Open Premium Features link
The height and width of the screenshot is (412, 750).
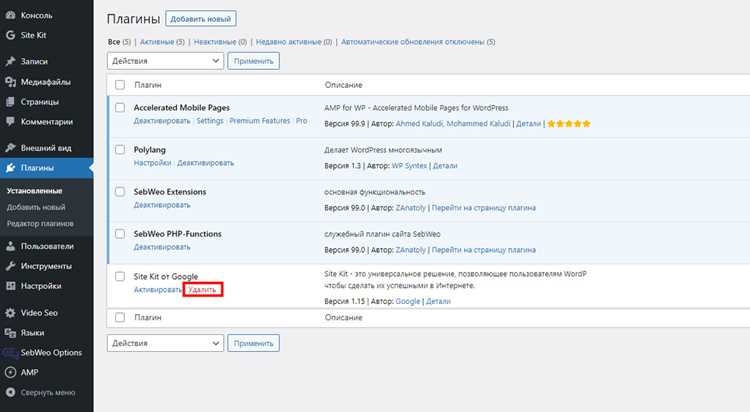tap(260, 121)
